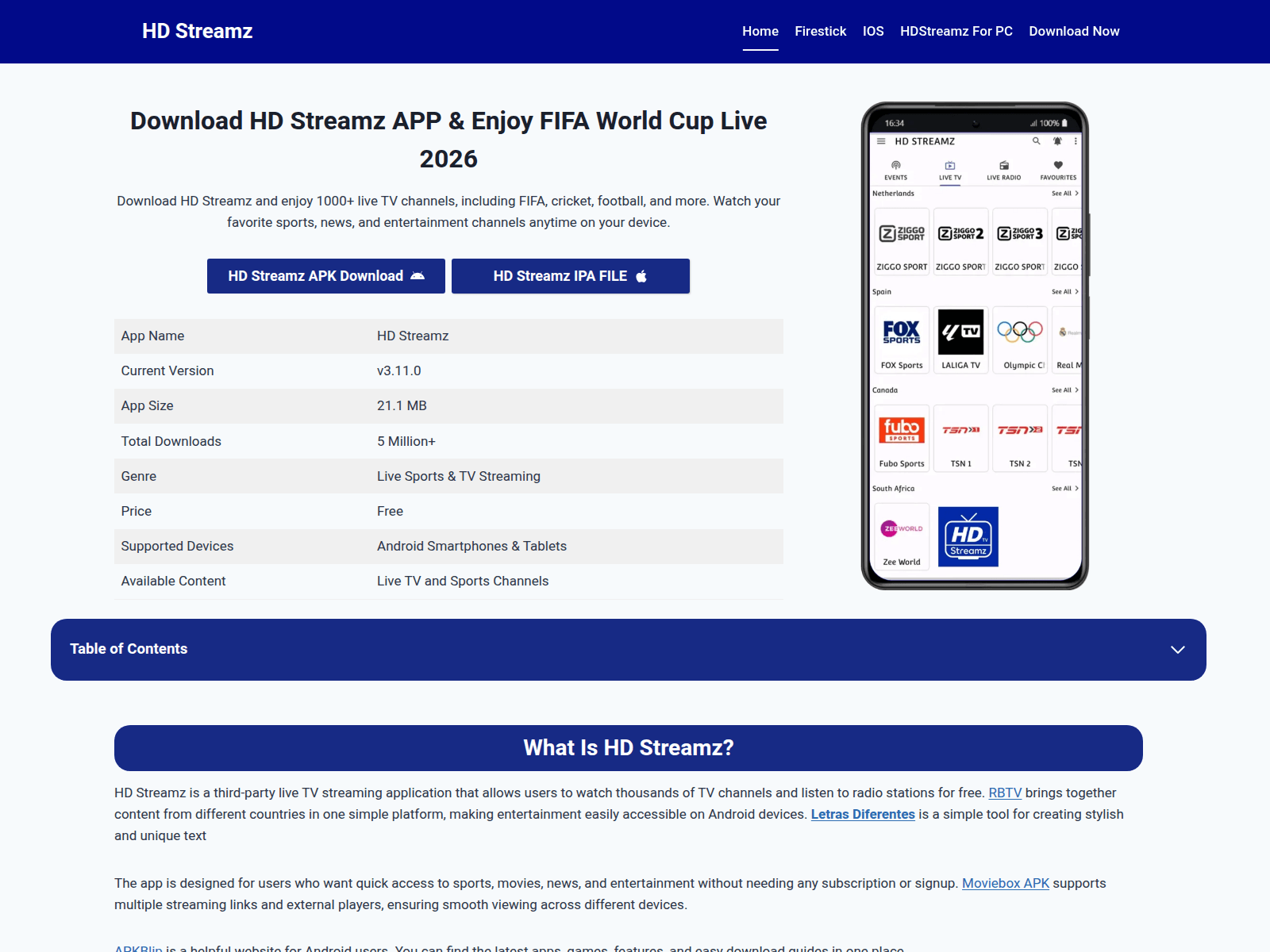This screenshot has height=952, width=1270.
Task: Click the search icon in phone mockup
Action: (1036, 141)
